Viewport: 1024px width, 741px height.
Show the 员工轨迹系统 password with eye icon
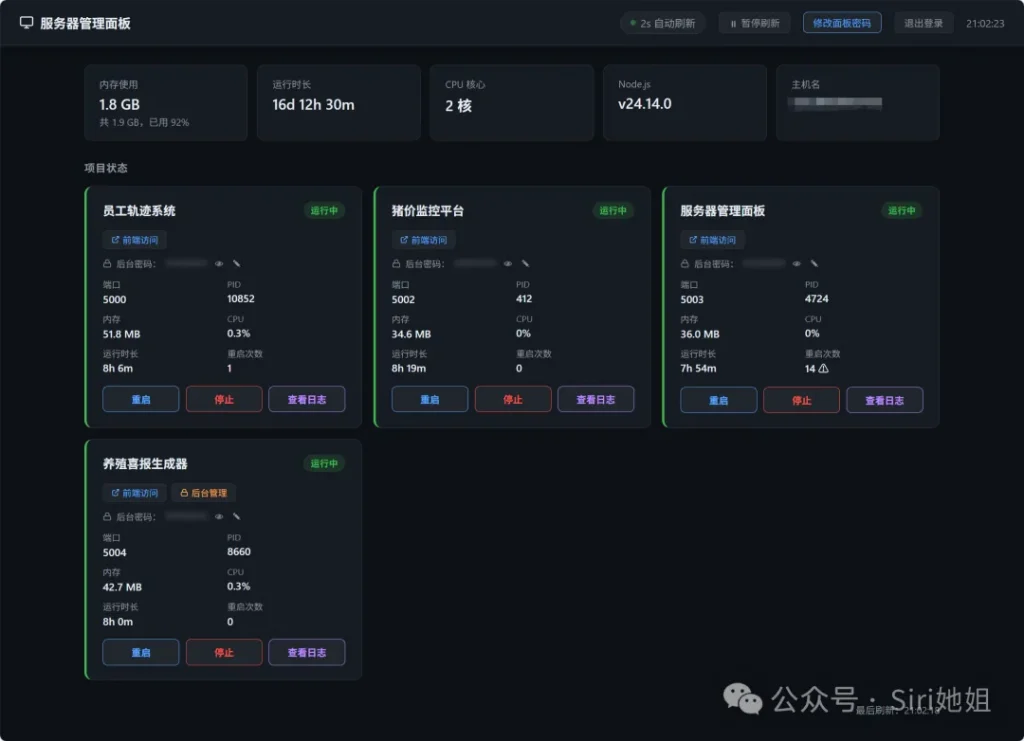pos(219,264)
